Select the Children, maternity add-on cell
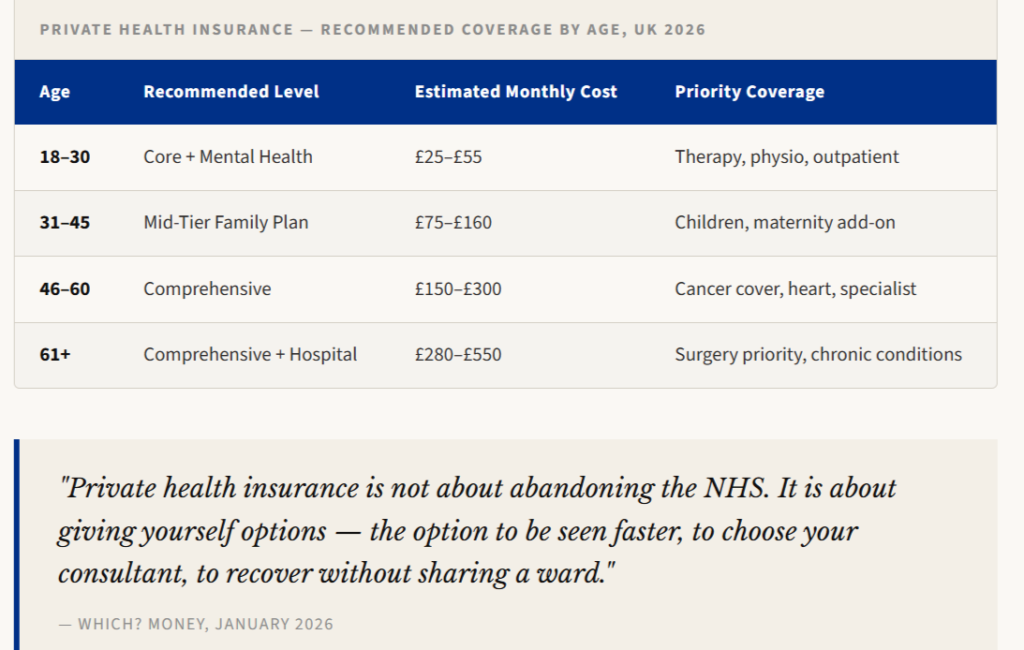 785,223
